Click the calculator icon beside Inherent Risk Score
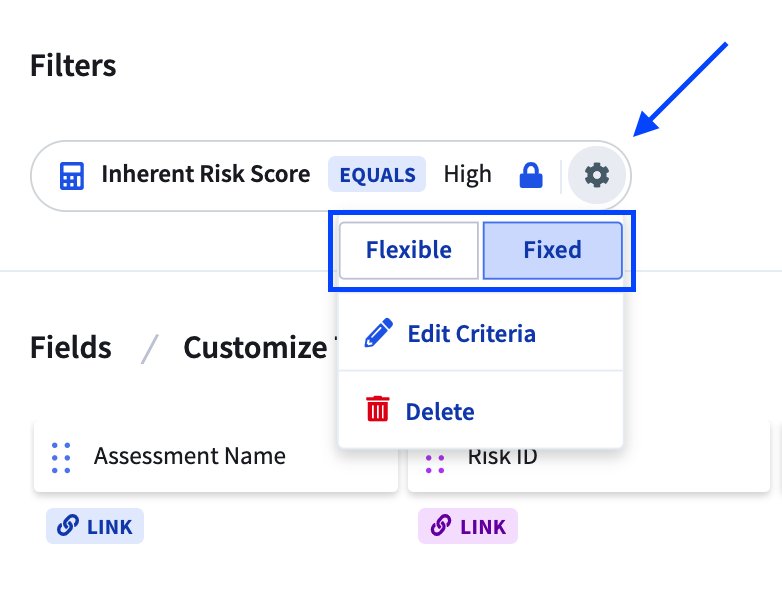 click(x=72, y=176)
